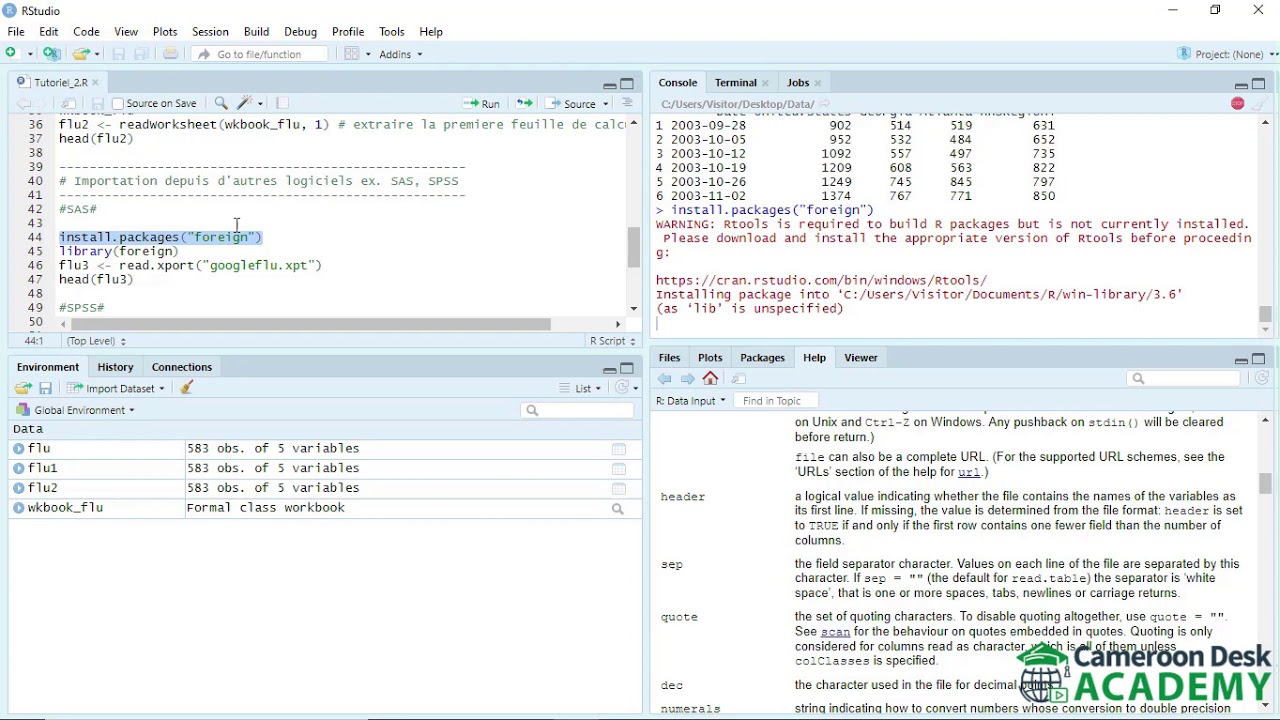Click the magnifier Find/Replace icon in editor

(x=221, y=103)
